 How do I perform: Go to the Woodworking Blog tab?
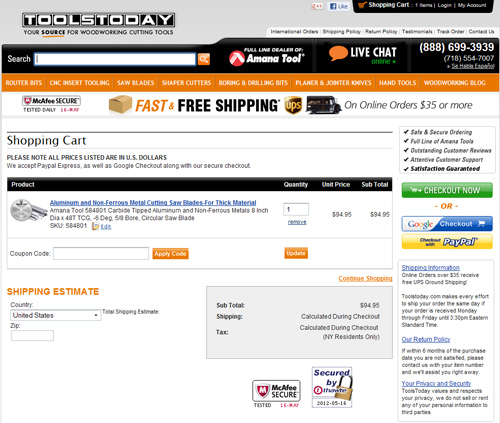[454, 83]
